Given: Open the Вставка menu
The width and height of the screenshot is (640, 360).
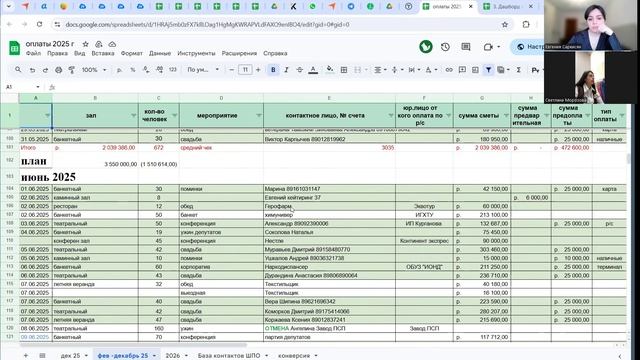Looking at the screenshot, I should click(103, 53).
